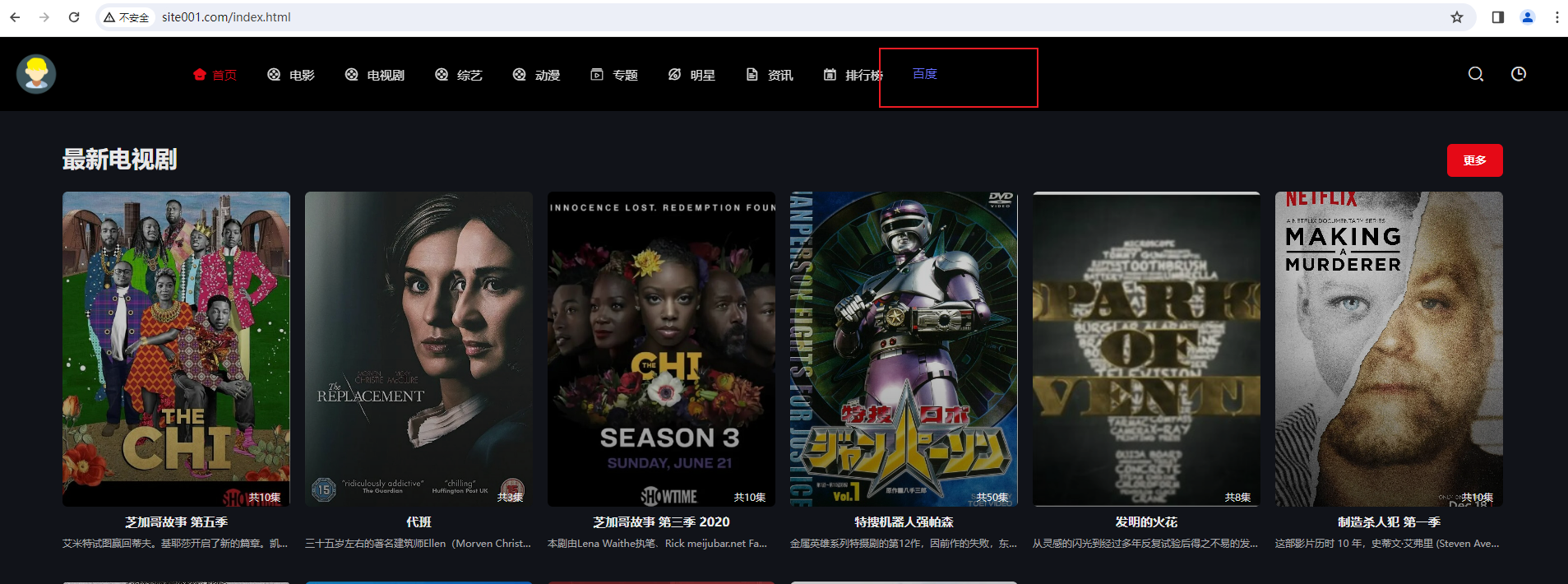Open the browser side panel icon
This screenshot has width=1568, height=584.
(1498, 17)
